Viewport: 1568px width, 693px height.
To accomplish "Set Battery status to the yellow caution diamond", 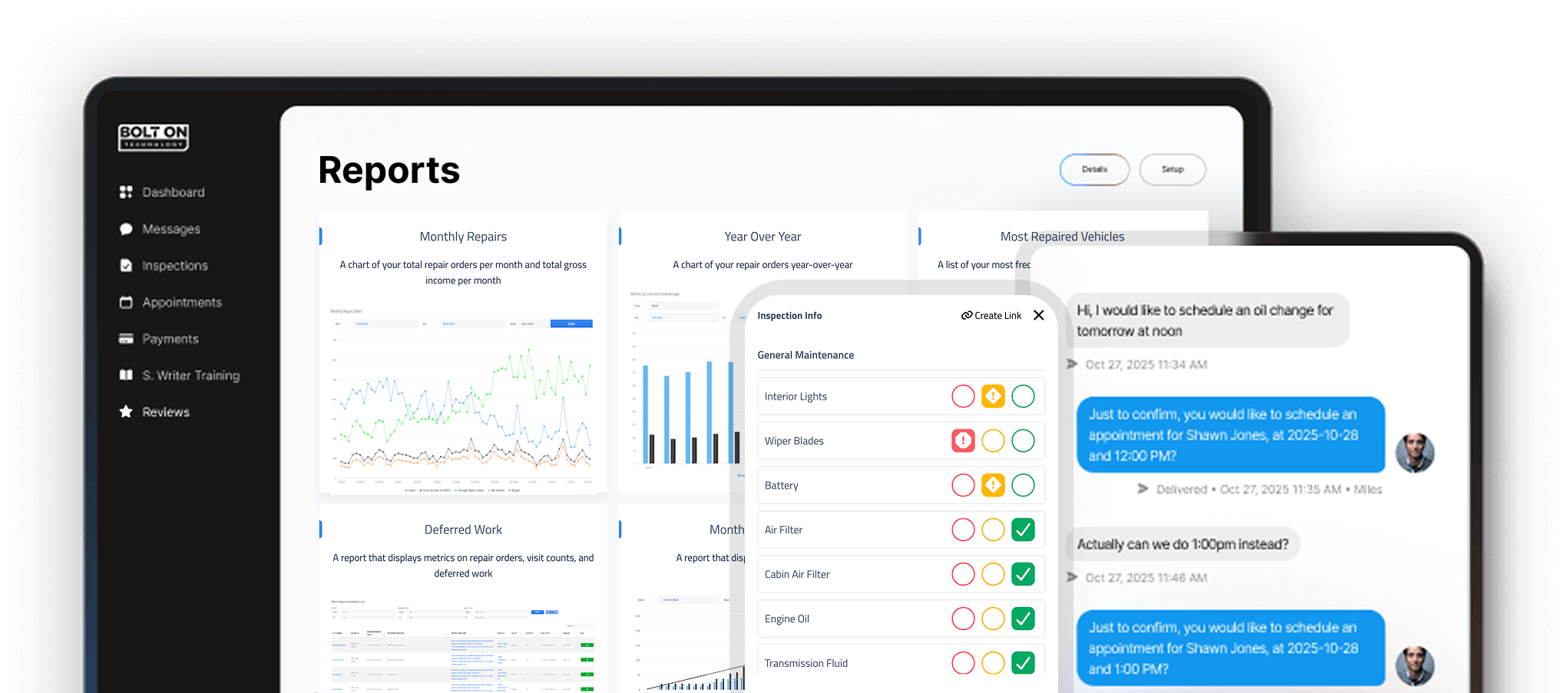I will [x=993, y=485].
